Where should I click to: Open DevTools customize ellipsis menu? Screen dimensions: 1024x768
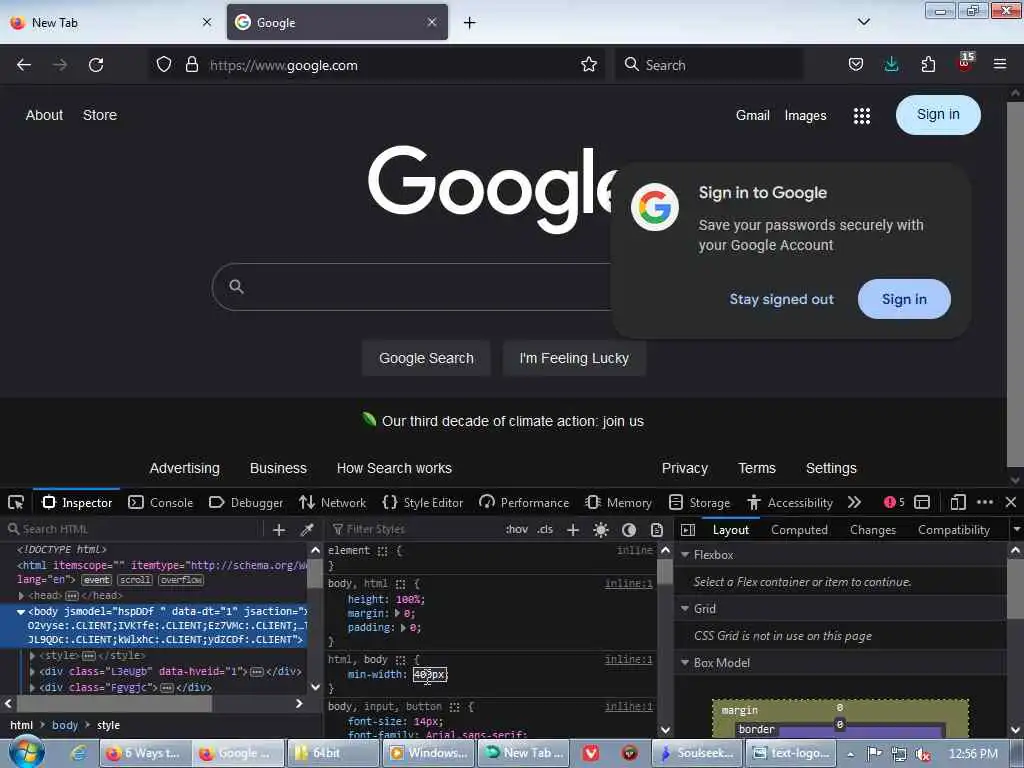click(985, 502)
